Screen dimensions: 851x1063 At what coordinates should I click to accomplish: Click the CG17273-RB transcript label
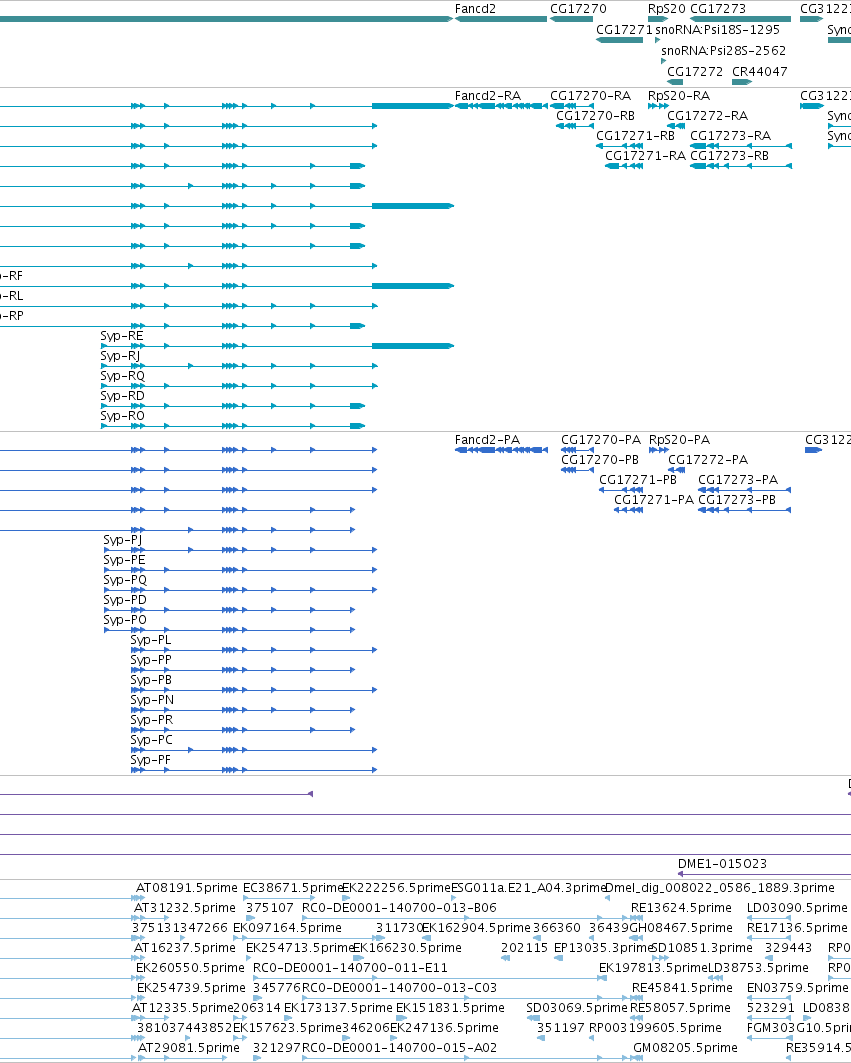coord(730,156)
